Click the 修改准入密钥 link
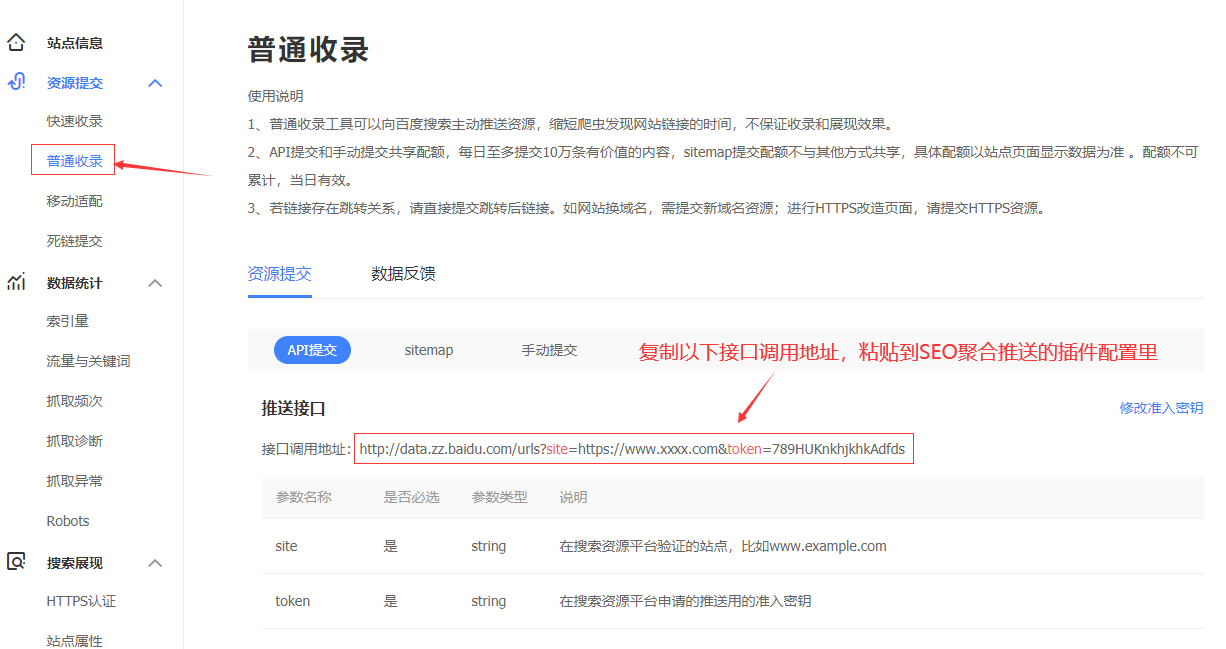1226x649 pixels. coord(1161,408)
